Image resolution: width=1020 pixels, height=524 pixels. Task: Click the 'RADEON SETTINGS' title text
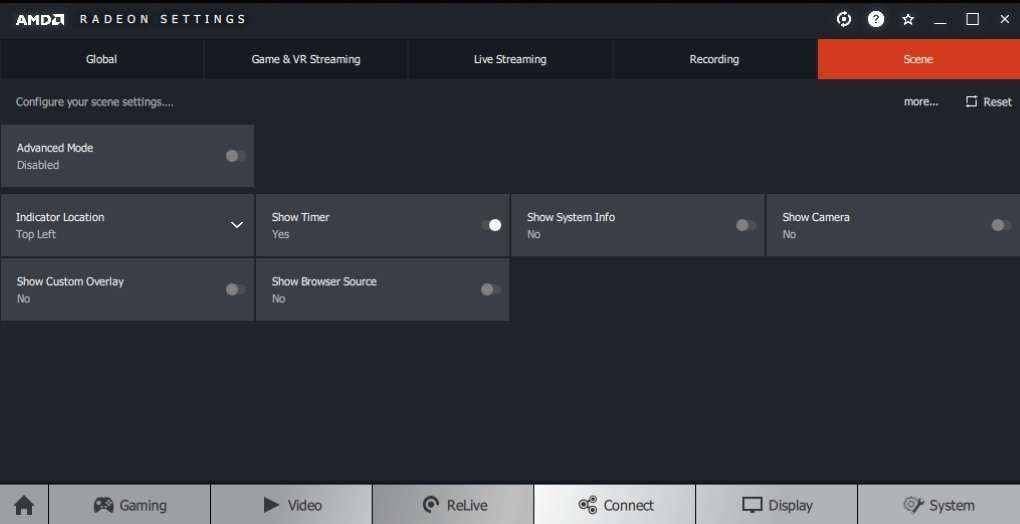pyautogui.click(x=163, y=20)
